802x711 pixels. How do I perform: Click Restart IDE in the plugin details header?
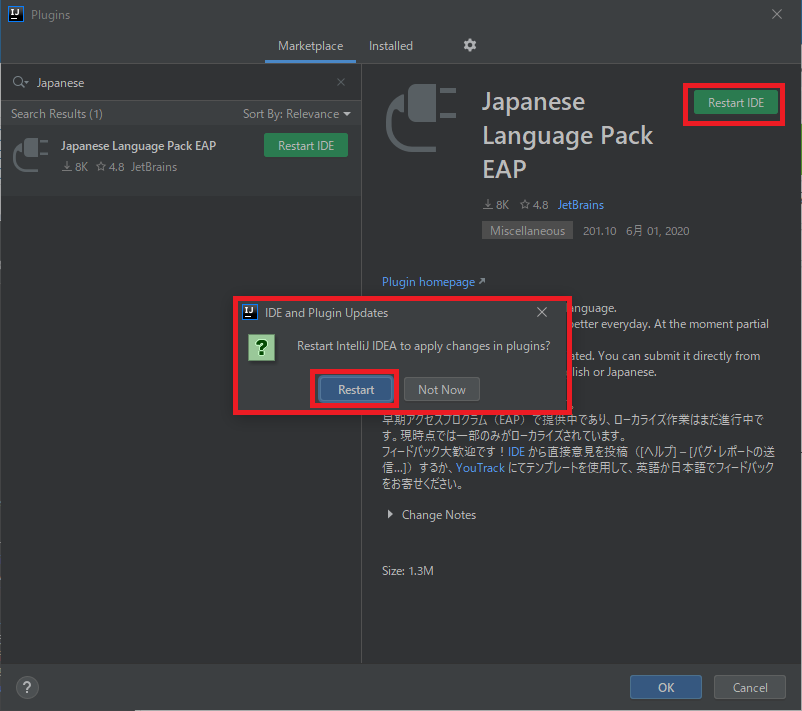tap(736, 103)
